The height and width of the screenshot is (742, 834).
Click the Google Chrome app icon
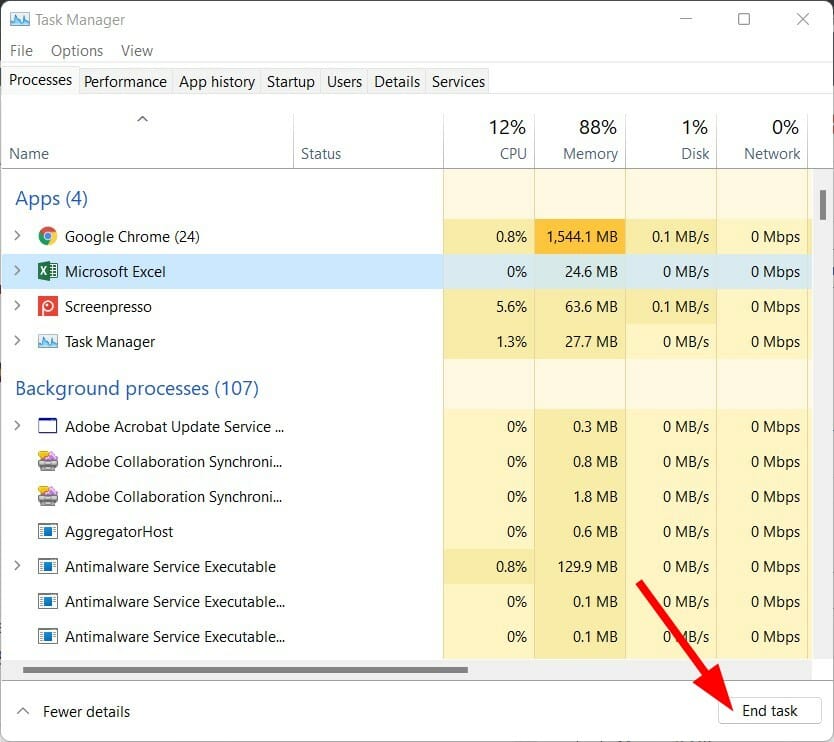pyautogui.click(x=48, y=236)
